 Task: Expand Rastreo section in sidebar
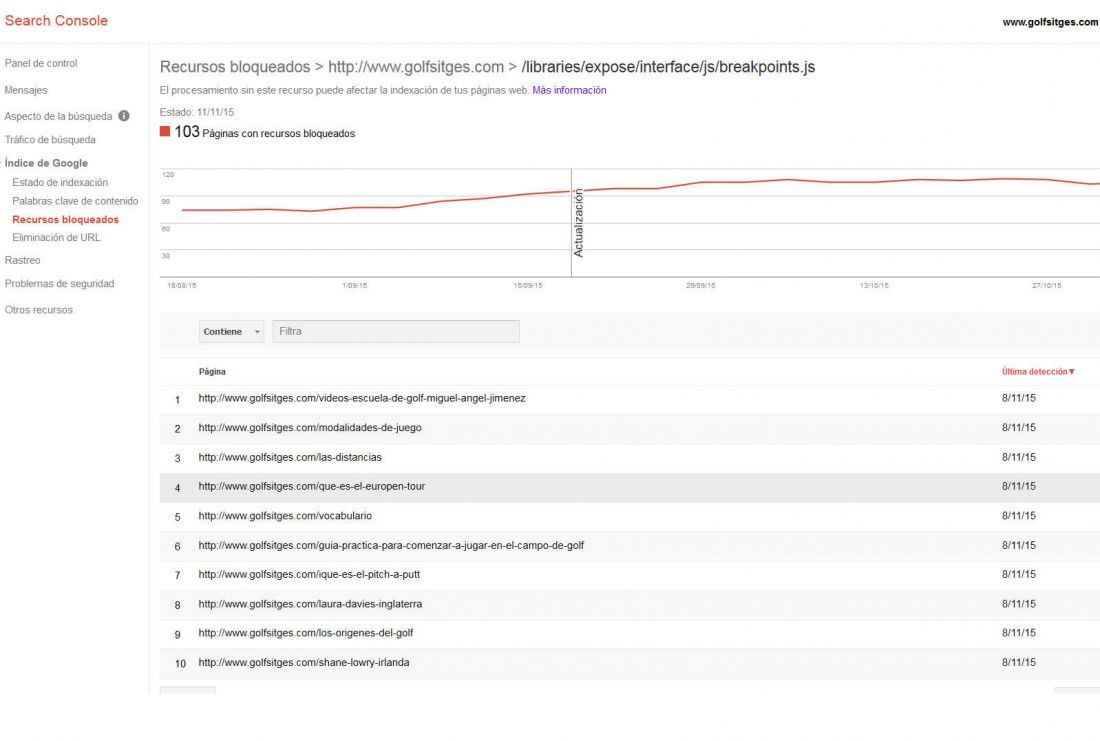(x=22, y=260)
